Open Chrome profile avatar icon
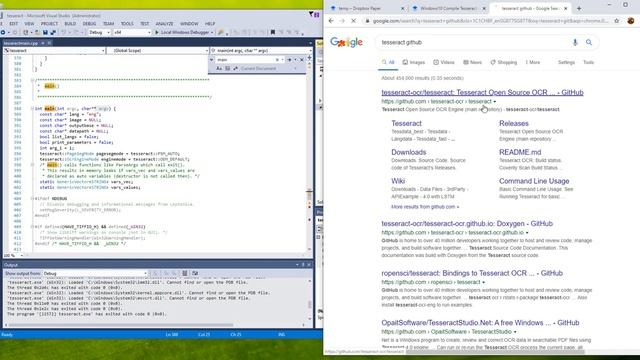Screen dimensions: 640x360 [x=631, y=21]
